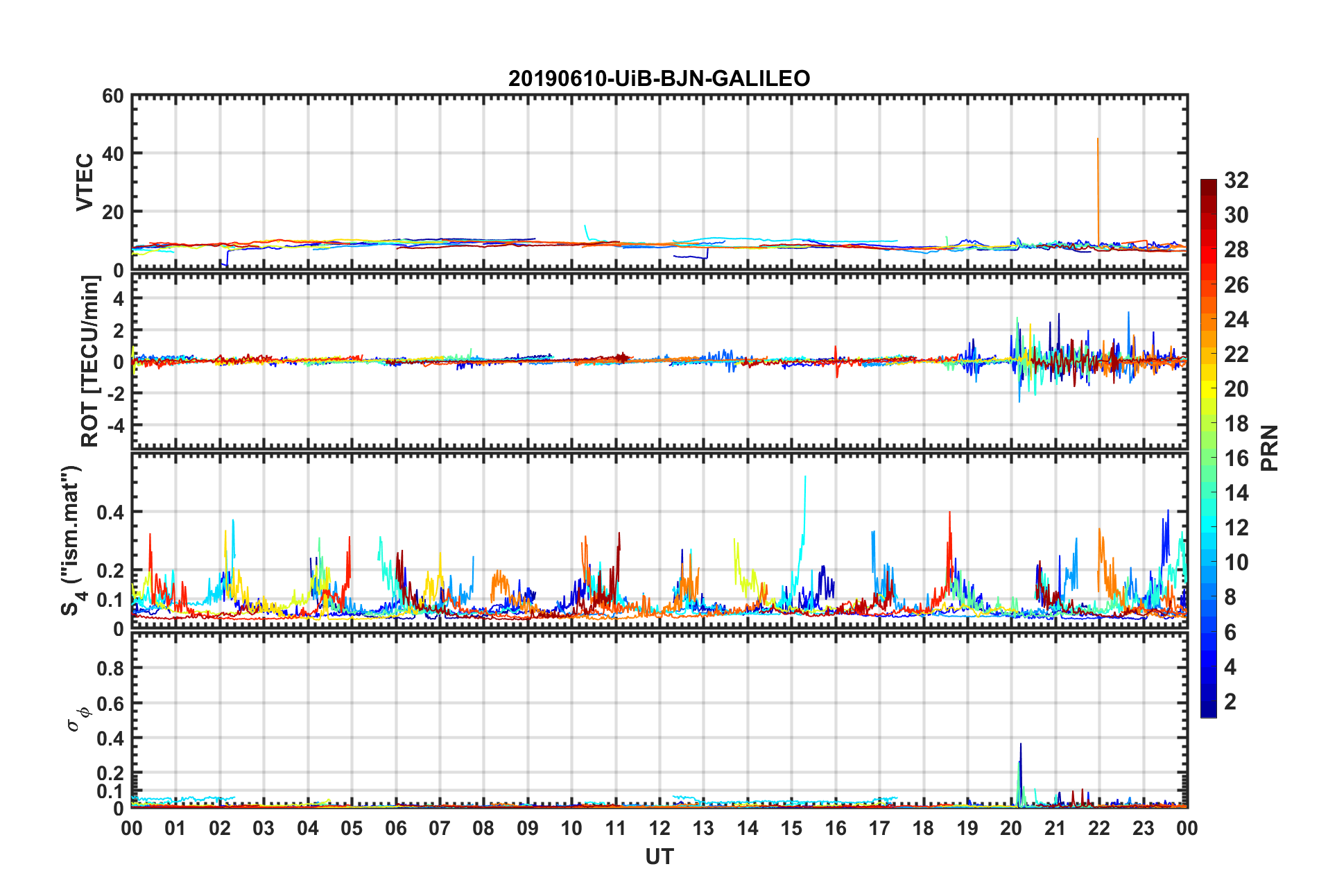Viewport: 1319px width, 896px height.
Task: Click the x-axis tick label 06
Action: [x=396, y=829]
